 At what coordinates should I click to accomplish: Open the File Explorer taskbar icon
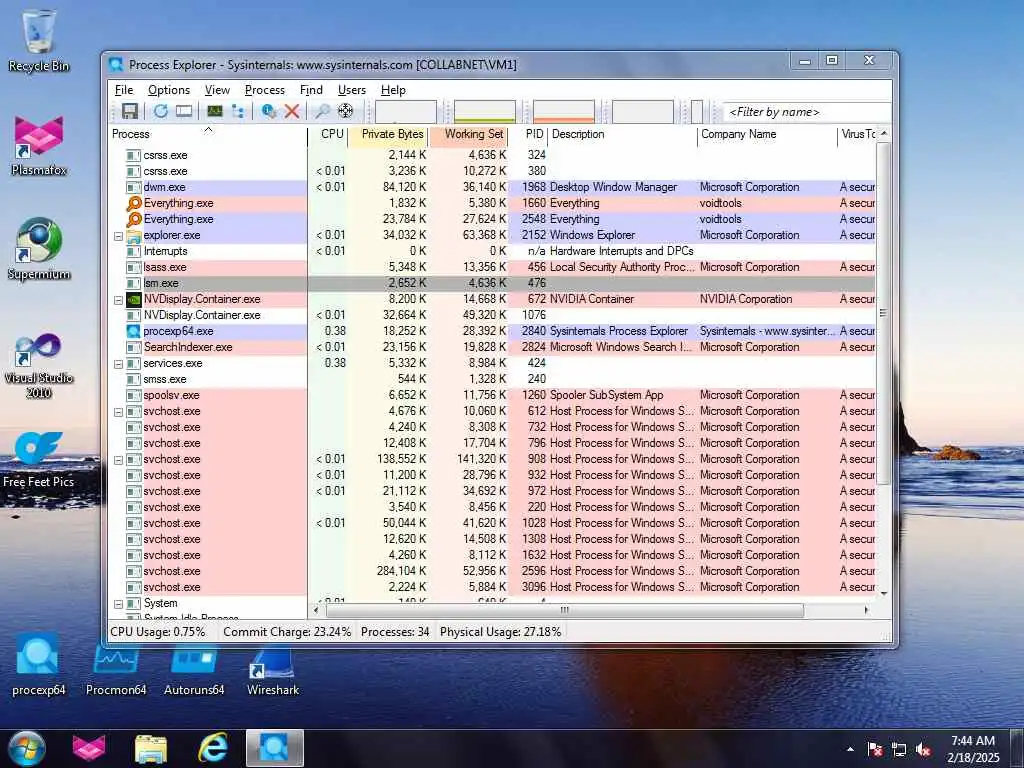pos(151,748)
